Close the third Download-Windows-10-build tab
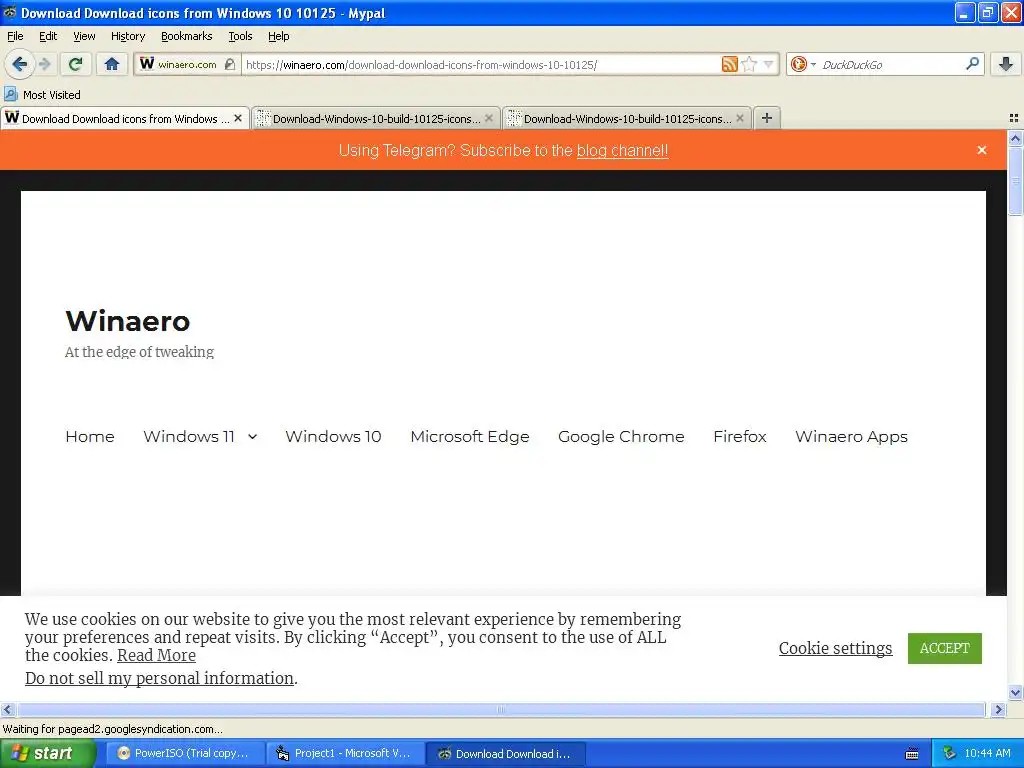Viewport: 1024px width, 768px height. tap(739, 118)
